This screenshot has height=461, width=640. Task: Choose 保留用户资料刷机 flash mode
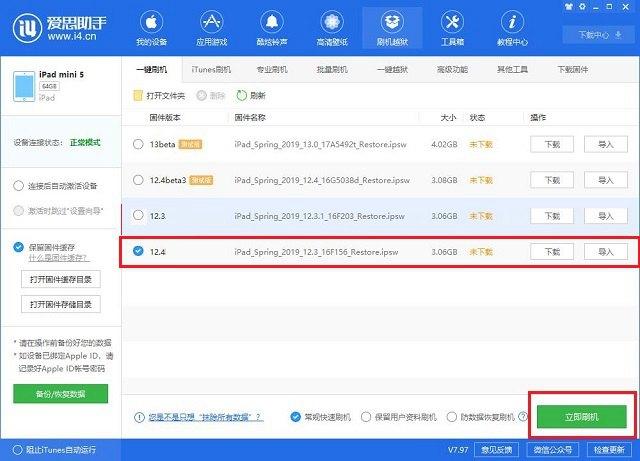tap(366, 417)
